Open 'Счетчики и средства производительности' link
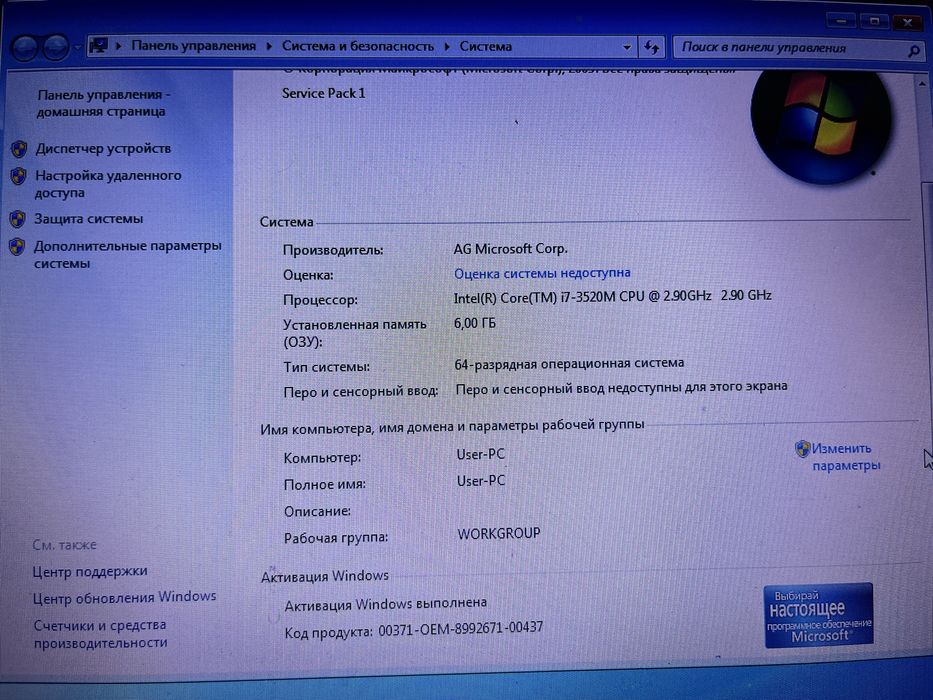This screenshot has height=700, width=933. coord(101,634)
